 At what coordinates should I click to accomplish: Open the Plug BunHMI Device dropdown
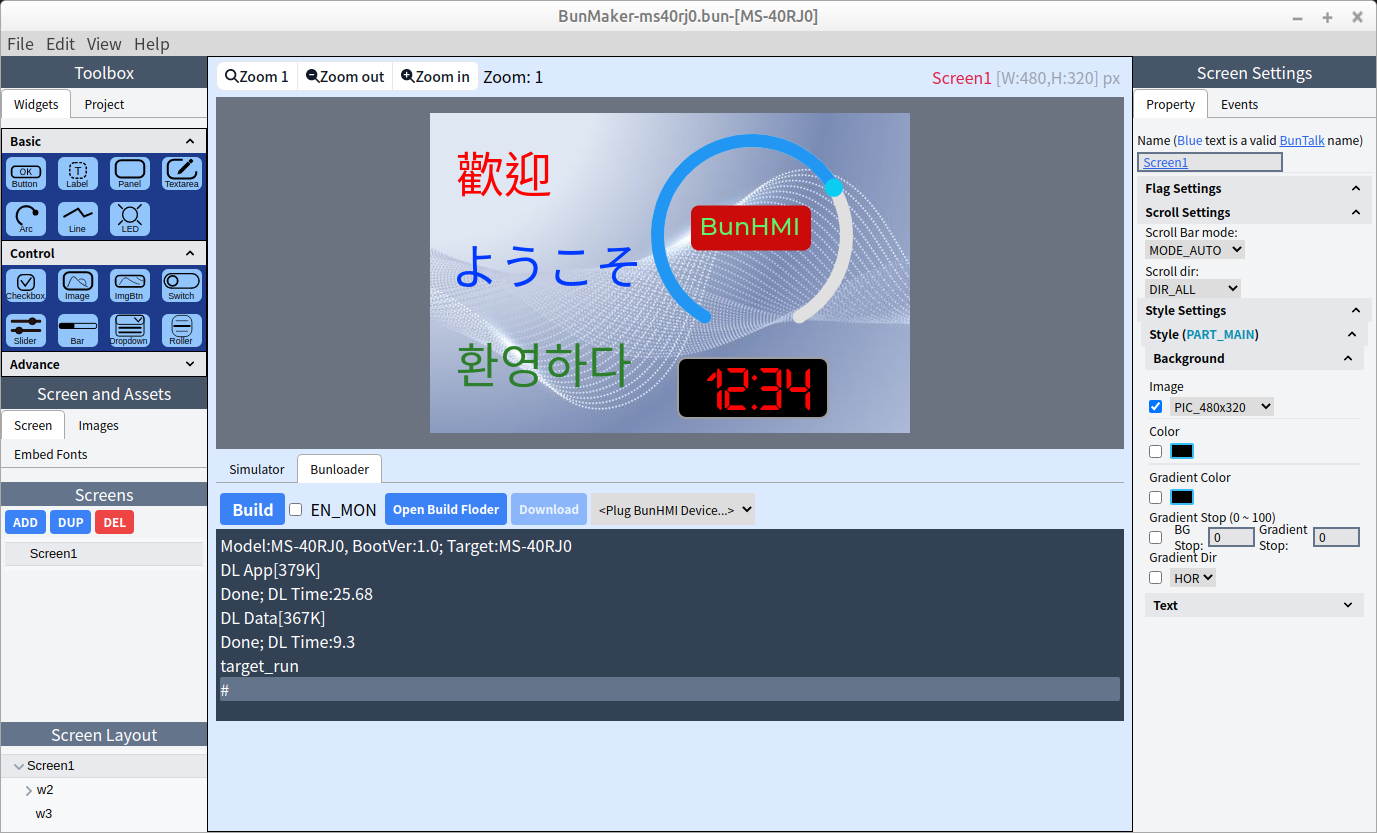[672, 510]
